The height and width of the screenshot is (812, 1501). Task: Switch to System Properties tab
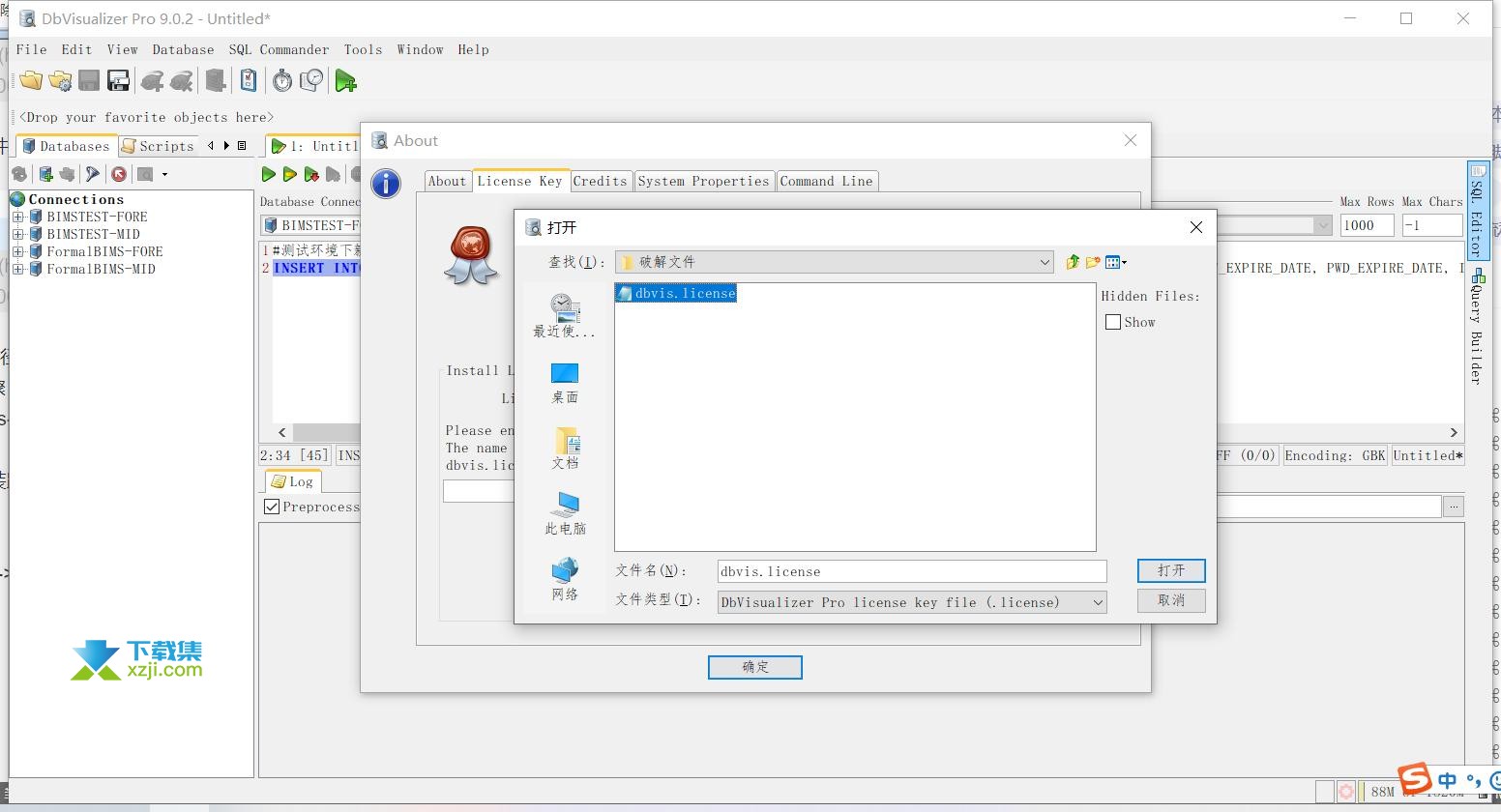coord(703,181)
